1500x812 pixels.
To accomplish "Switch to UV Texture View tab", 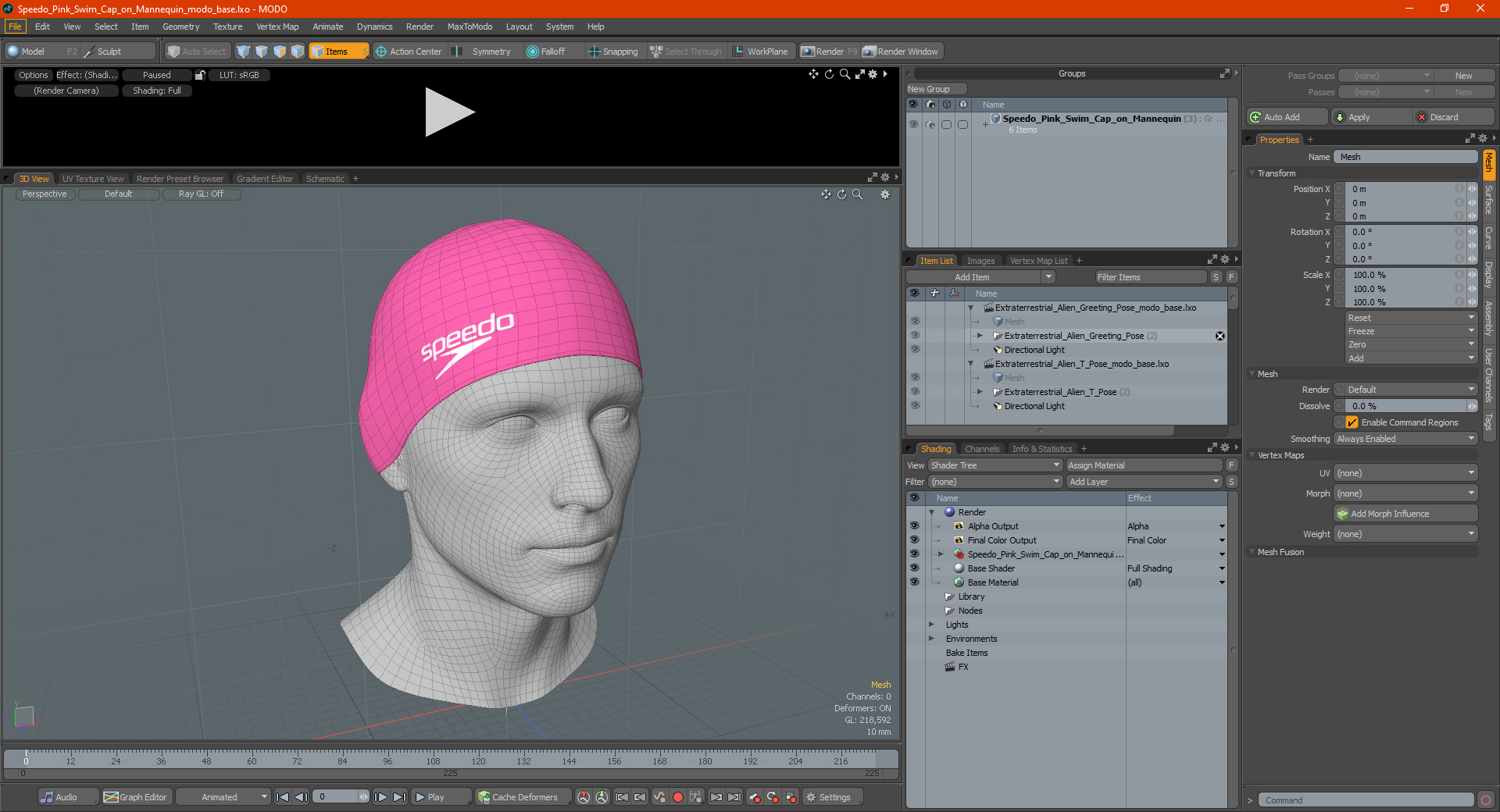I will [x=93, y=179].
